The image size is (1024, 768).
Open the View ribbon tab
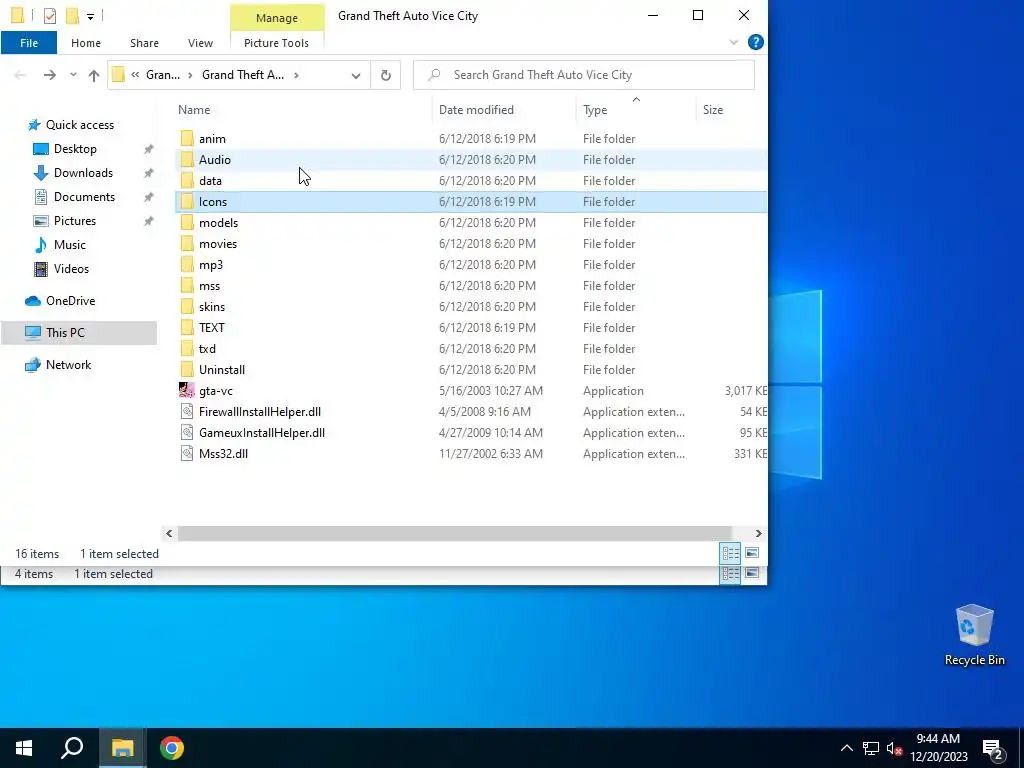[x=200, y=43]
